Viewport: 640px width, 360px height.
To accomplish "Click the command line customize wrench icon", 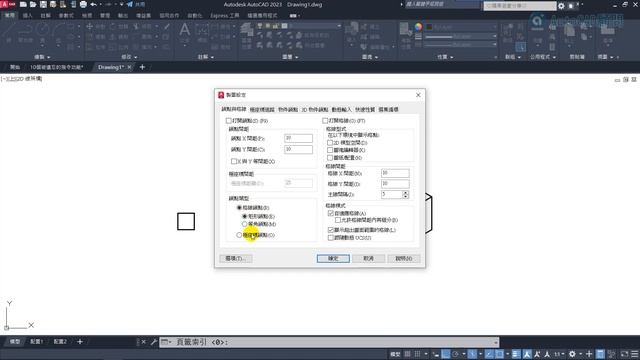I will [153, 342].
